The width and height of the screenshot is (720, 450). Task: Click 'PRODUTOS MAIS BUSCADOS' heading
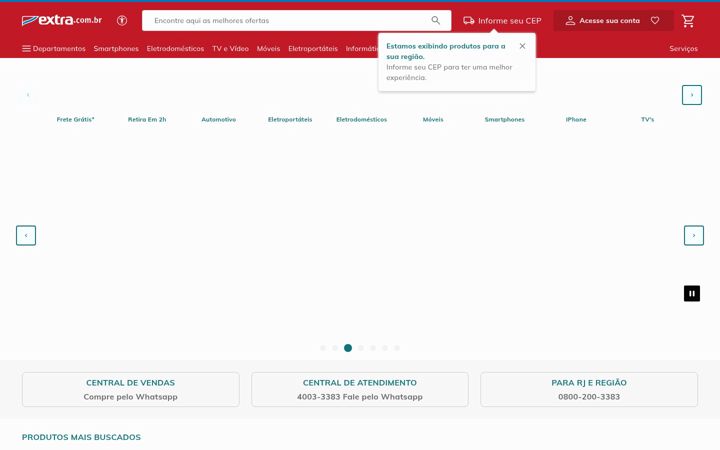(x=81, y=437)
